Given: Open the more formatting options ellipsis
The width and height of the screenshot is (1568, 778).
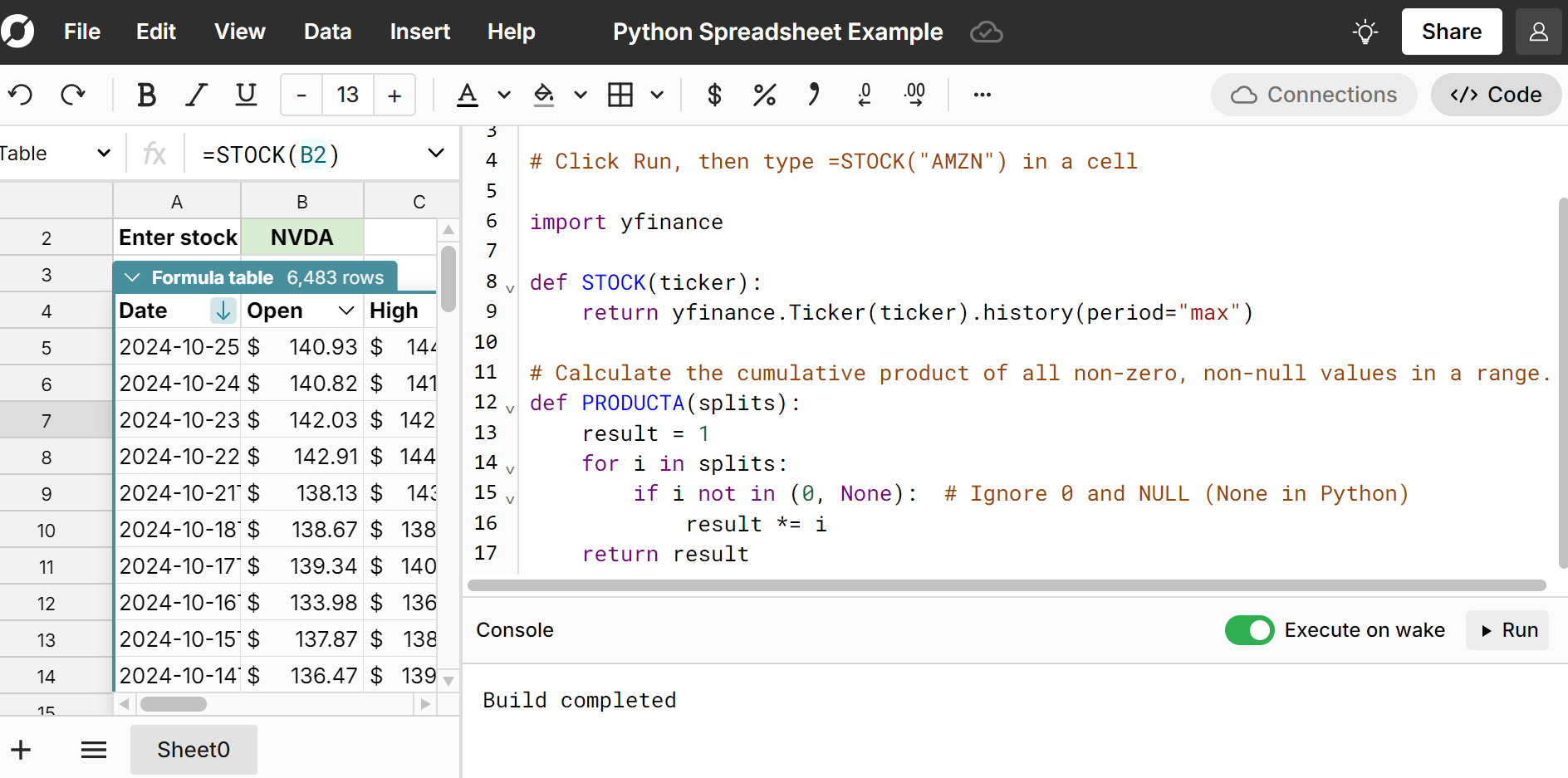Looking at the screenshot, I should tap(982, 95).
